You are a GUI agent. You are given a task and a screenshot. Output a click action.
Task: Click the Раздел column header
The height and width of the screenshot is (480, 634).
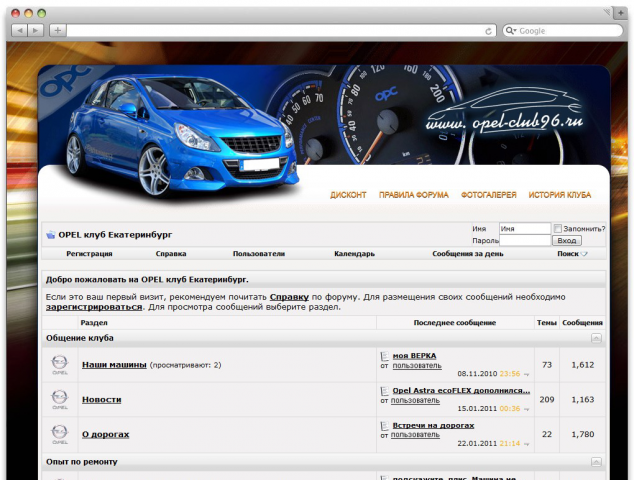tap(94, 323)
